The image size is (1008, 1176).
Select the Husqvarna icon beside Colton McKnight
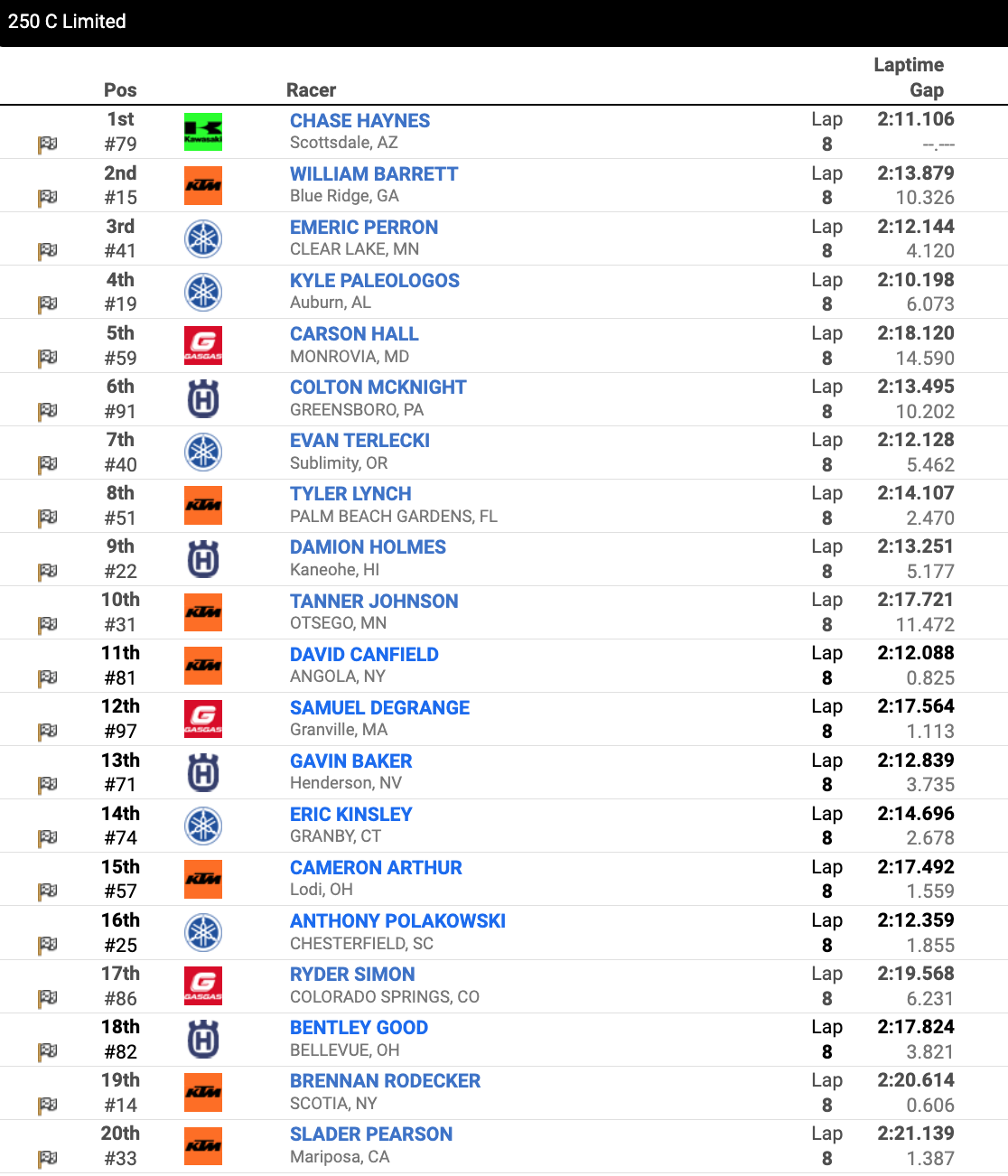(202, 398)
